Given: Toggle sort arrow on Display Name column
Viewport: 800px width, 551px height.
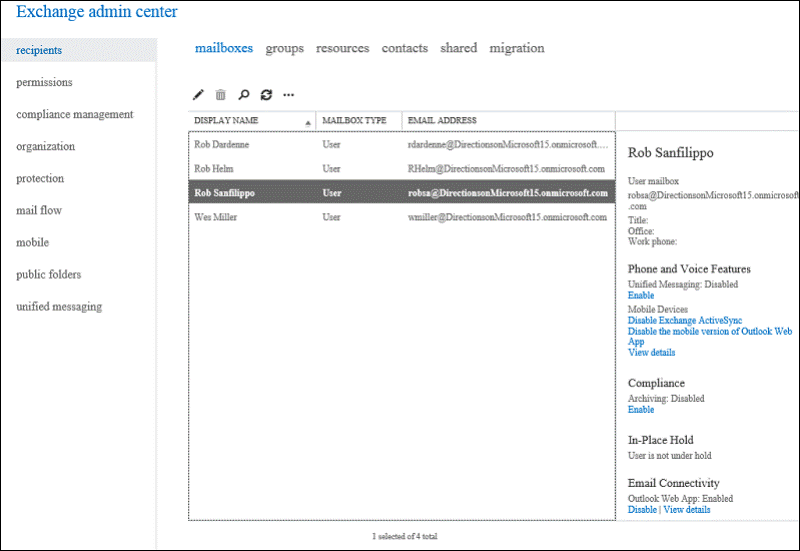Looking at the screenshot, I should coord(308,123).
